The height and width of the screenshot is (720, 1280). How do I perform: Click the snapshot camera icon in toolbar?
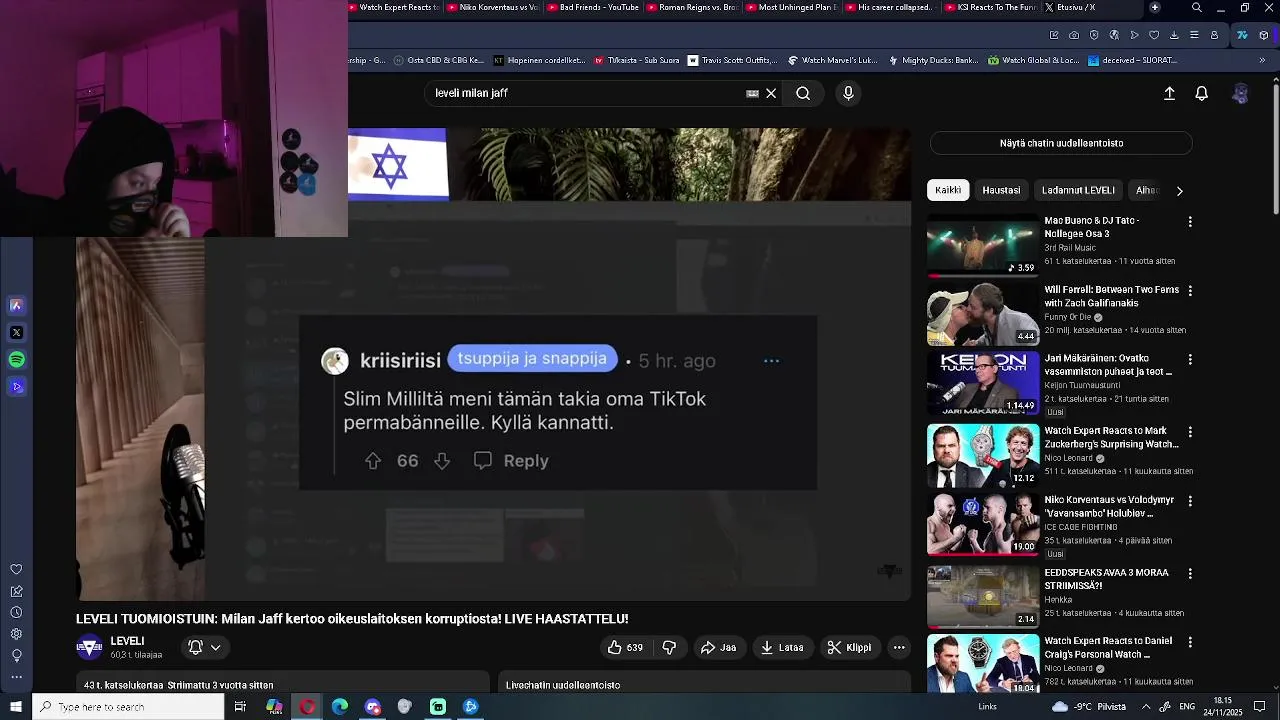pyautogui.click(x=1074, y=35)
